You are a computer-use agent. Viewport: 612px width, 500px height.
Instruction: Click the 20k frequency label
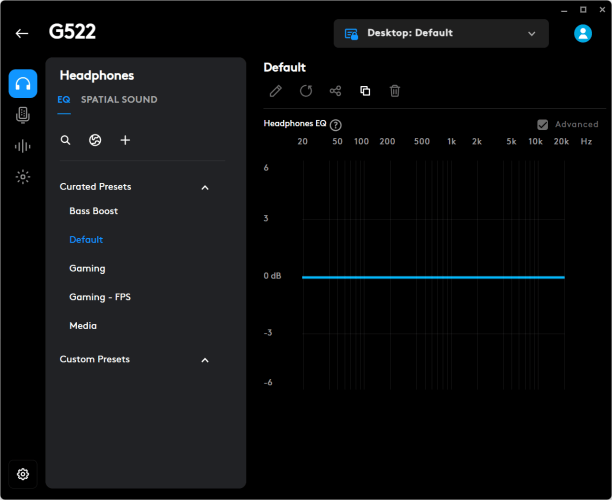click(561, 141)
